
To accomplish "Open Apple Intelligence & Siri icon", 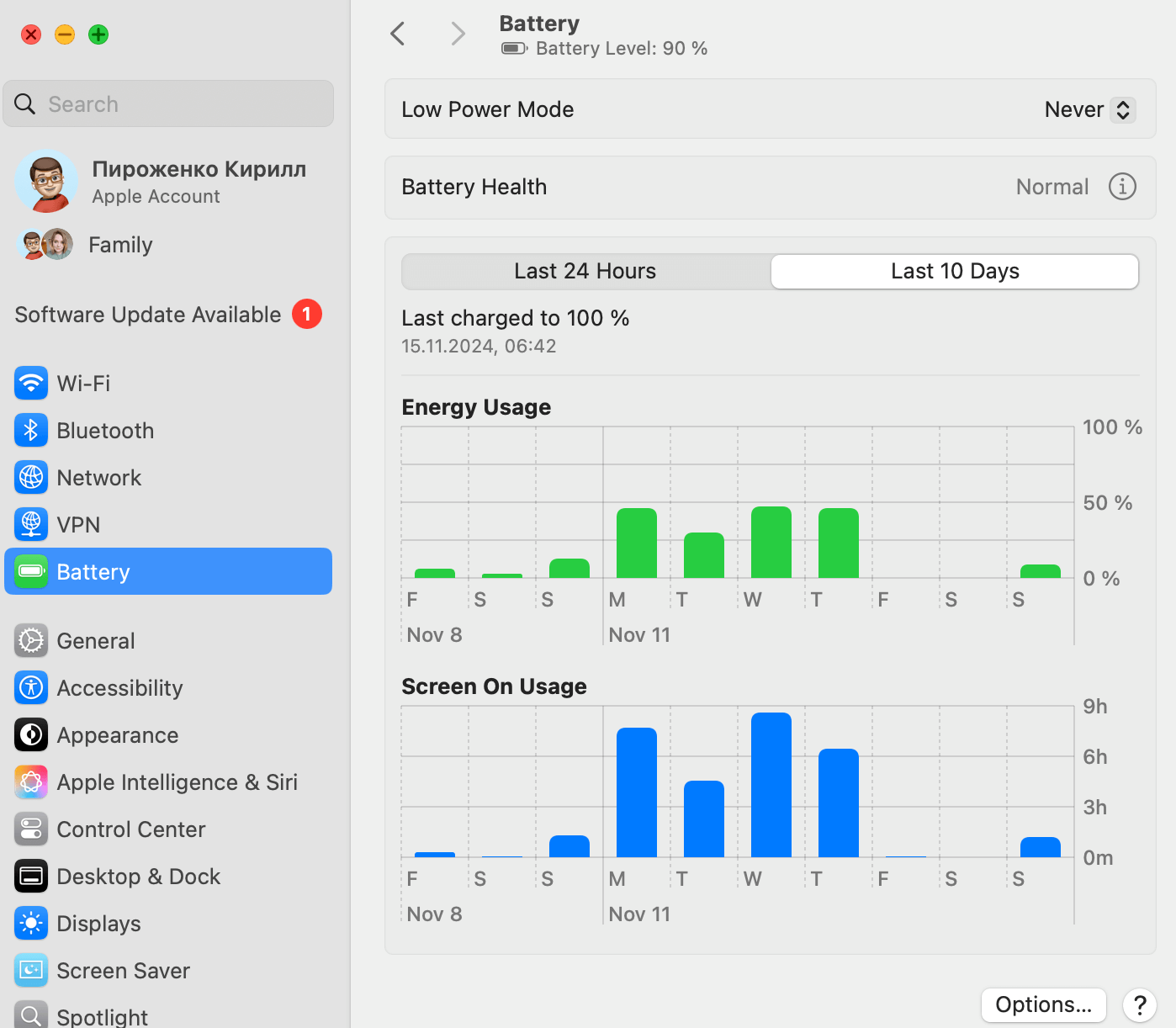I will tap(31, 782).
